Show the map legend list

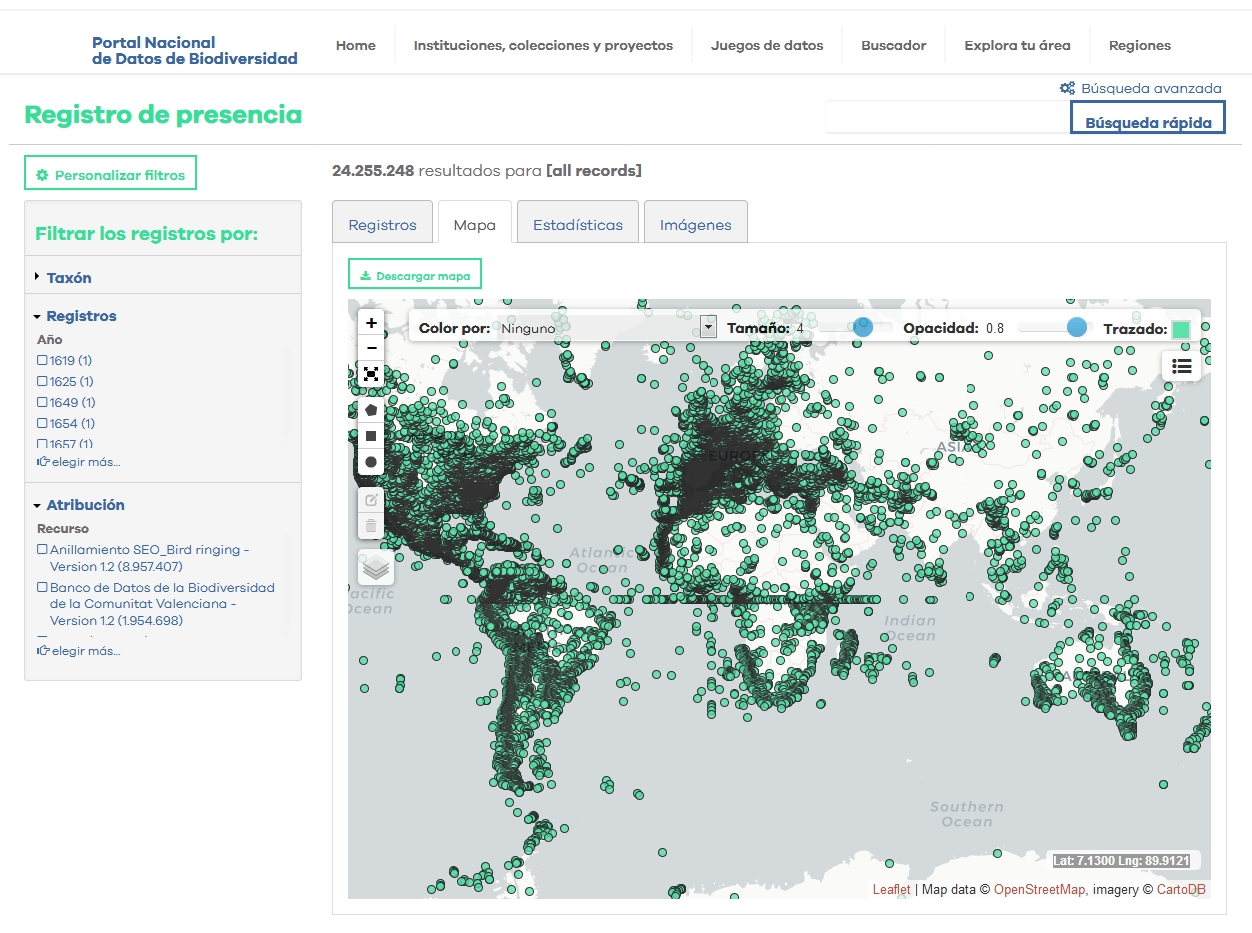pos(1181,366)
